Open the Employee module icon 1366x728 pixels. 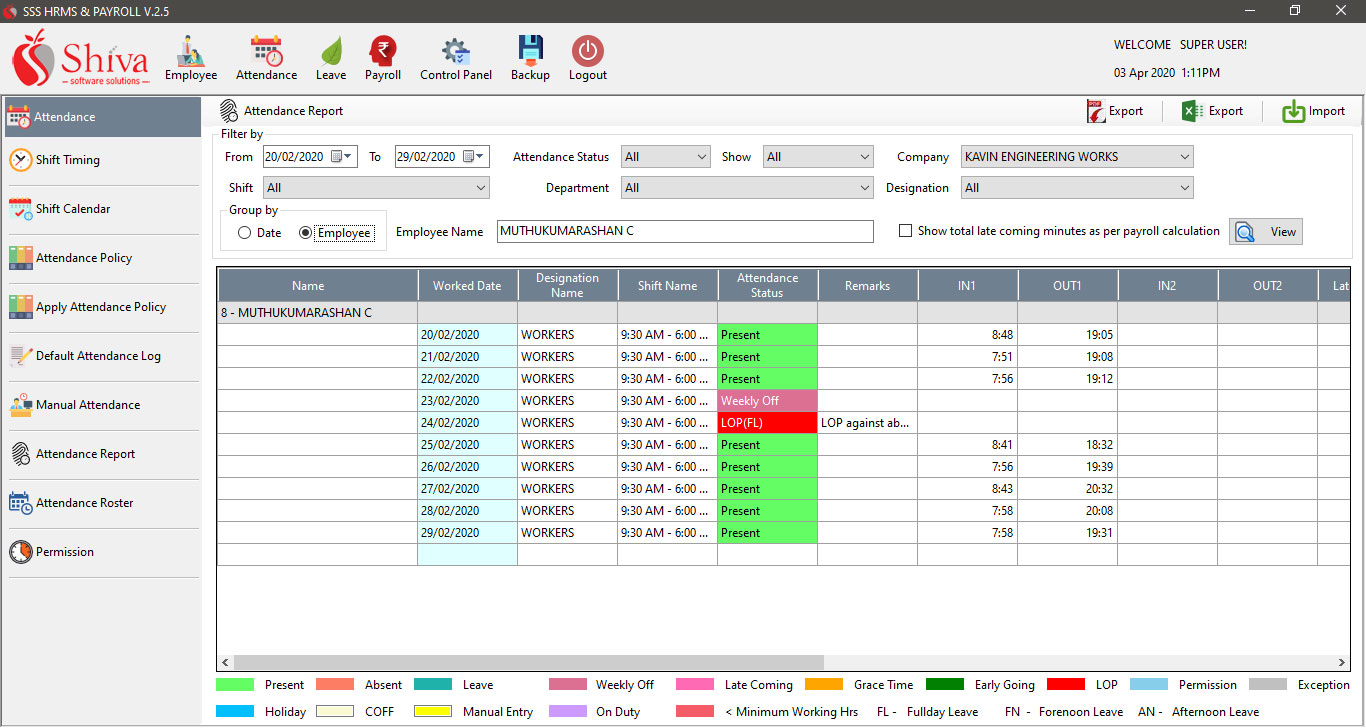pyautogui.click(x=190, y=52)
